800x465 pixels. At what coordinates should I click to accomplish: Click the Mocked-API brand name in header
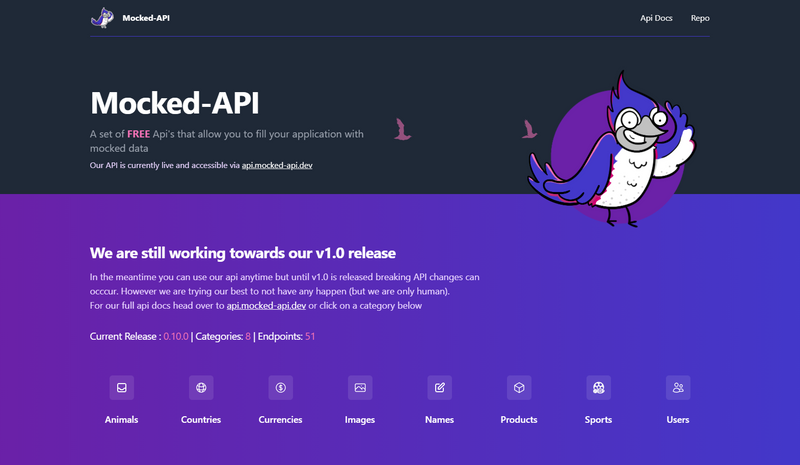(145, 18)
